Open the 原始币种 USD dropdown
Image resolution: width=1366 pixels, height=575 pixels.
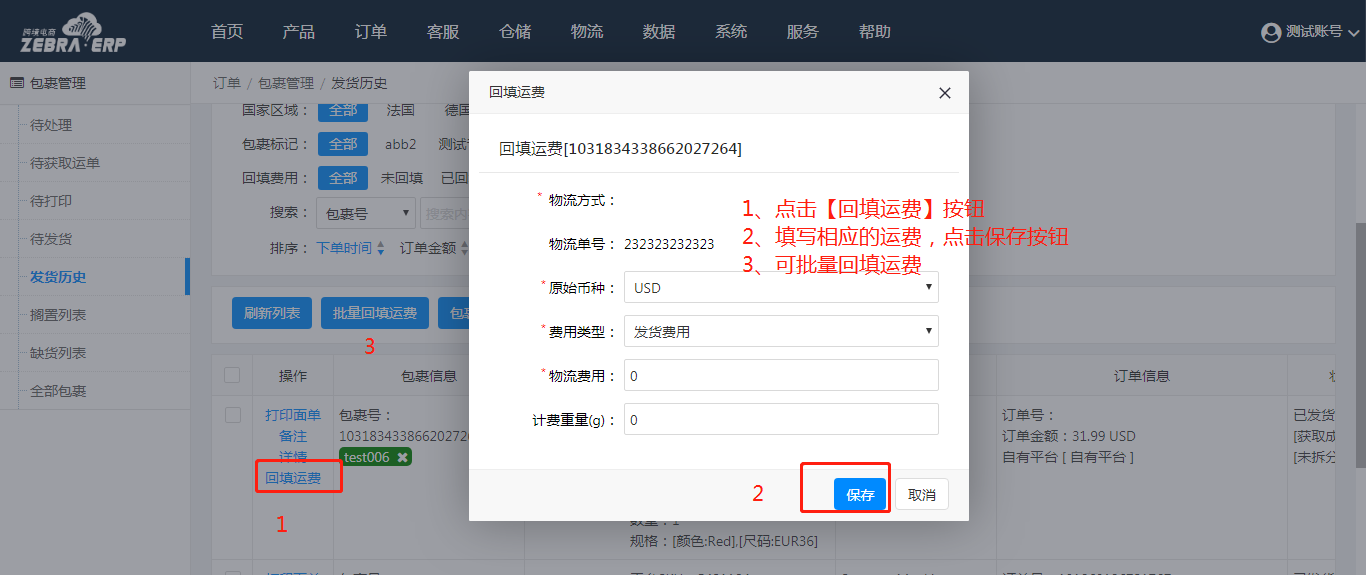(x=780, y=288)
